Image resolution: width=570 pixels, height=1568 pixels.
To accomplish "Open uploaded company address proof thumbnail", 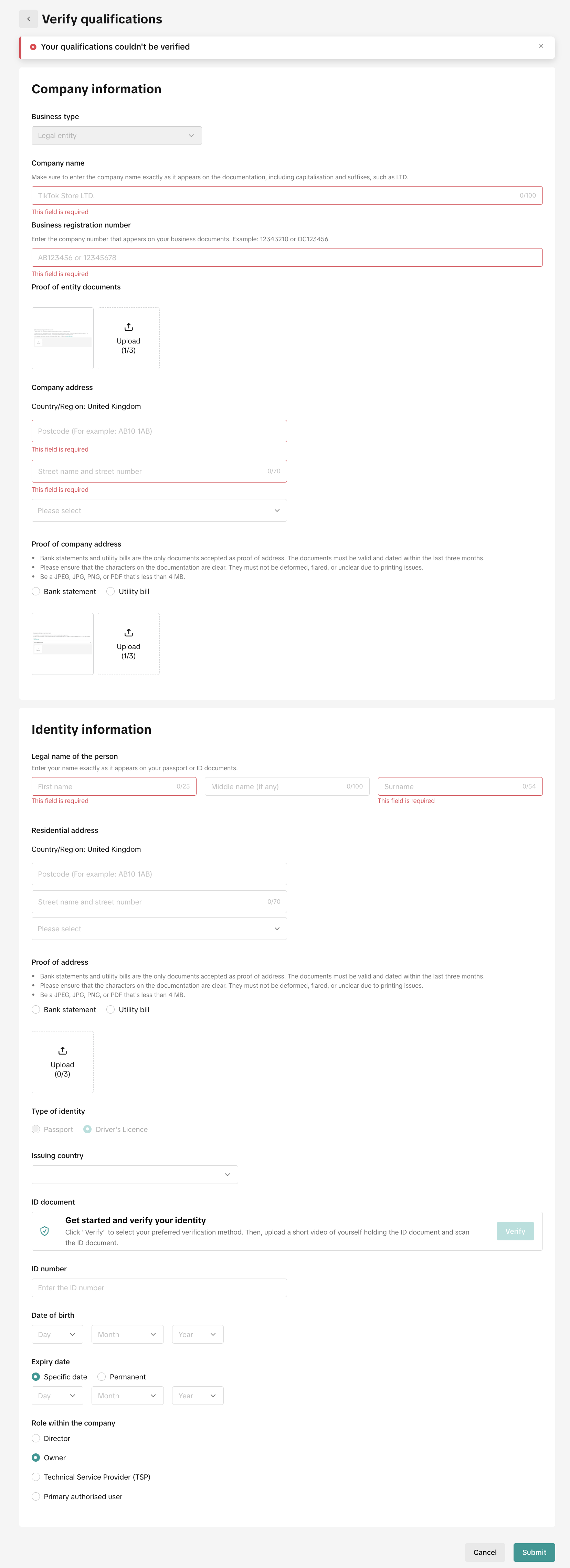I will [x=63, y=644].
